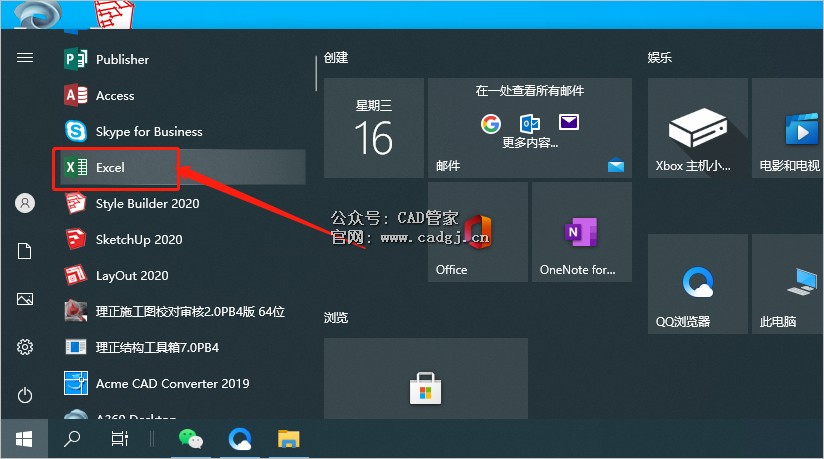Image resolution: width=824 pixels, height=459 pixels.
Task: Open taskbar Search magnifier
Action: 72,438
